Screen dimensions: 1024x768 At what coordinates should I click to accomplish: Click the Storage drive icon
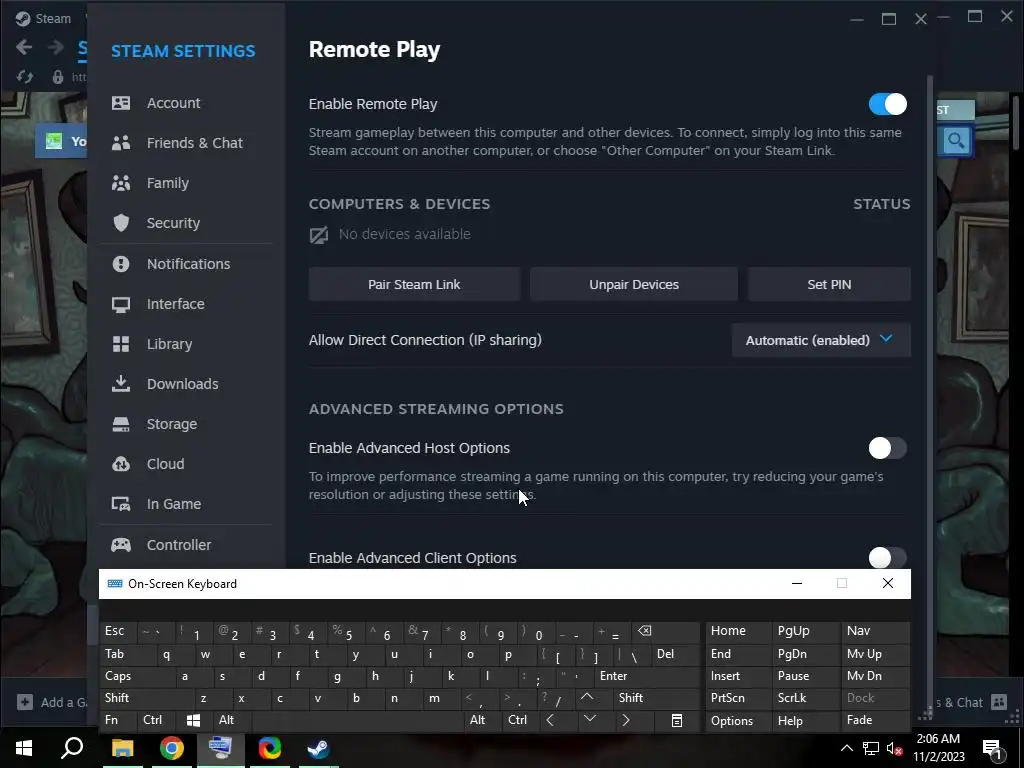[x=121, y=424]
